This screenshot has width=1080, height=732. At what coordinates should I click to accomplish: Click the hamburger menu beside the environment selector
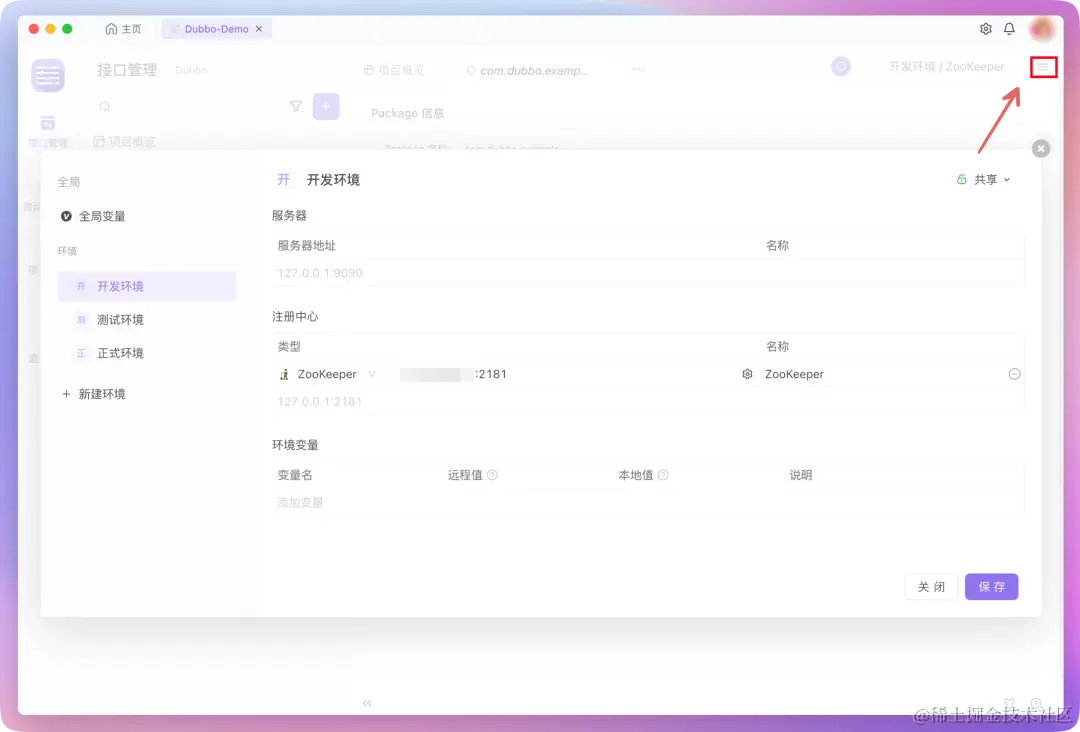[1043, 67]
